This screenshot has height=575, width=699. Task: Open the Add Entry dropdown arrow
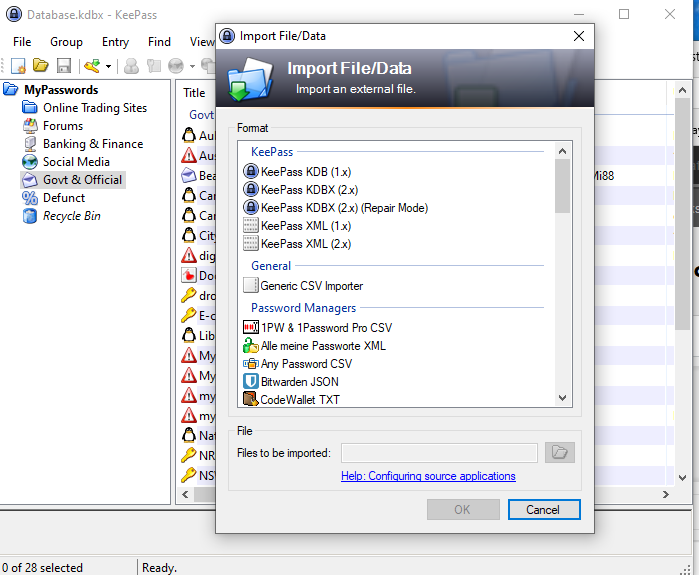pyautogui.click(x=108, y=66)
